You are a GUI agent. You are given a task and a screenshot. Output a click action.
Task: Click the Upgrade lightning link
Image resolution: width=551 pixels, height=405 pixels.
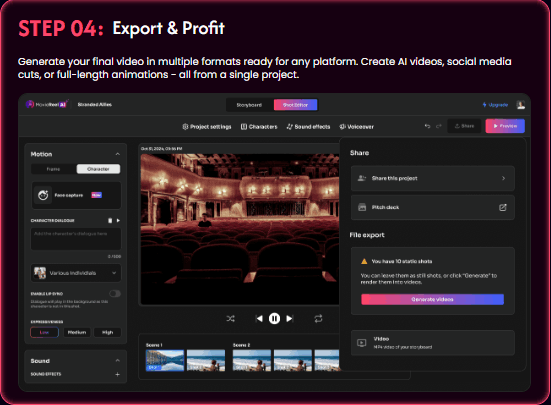click(495, 105)
